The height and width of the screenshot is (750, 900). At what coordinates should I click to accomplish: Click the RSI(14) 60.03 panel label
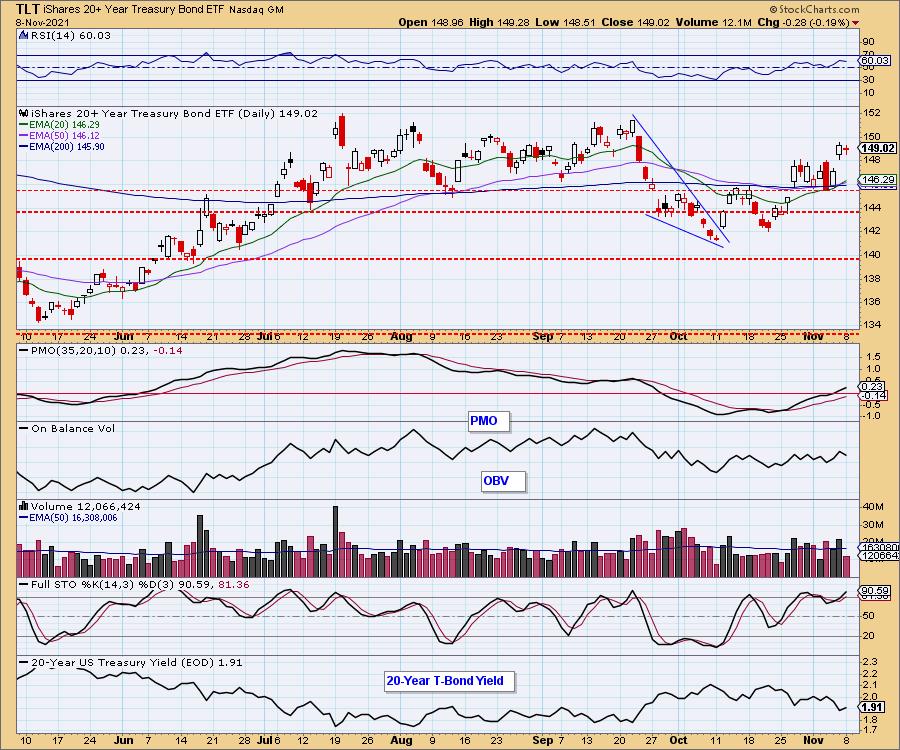(x=71, y=35)
